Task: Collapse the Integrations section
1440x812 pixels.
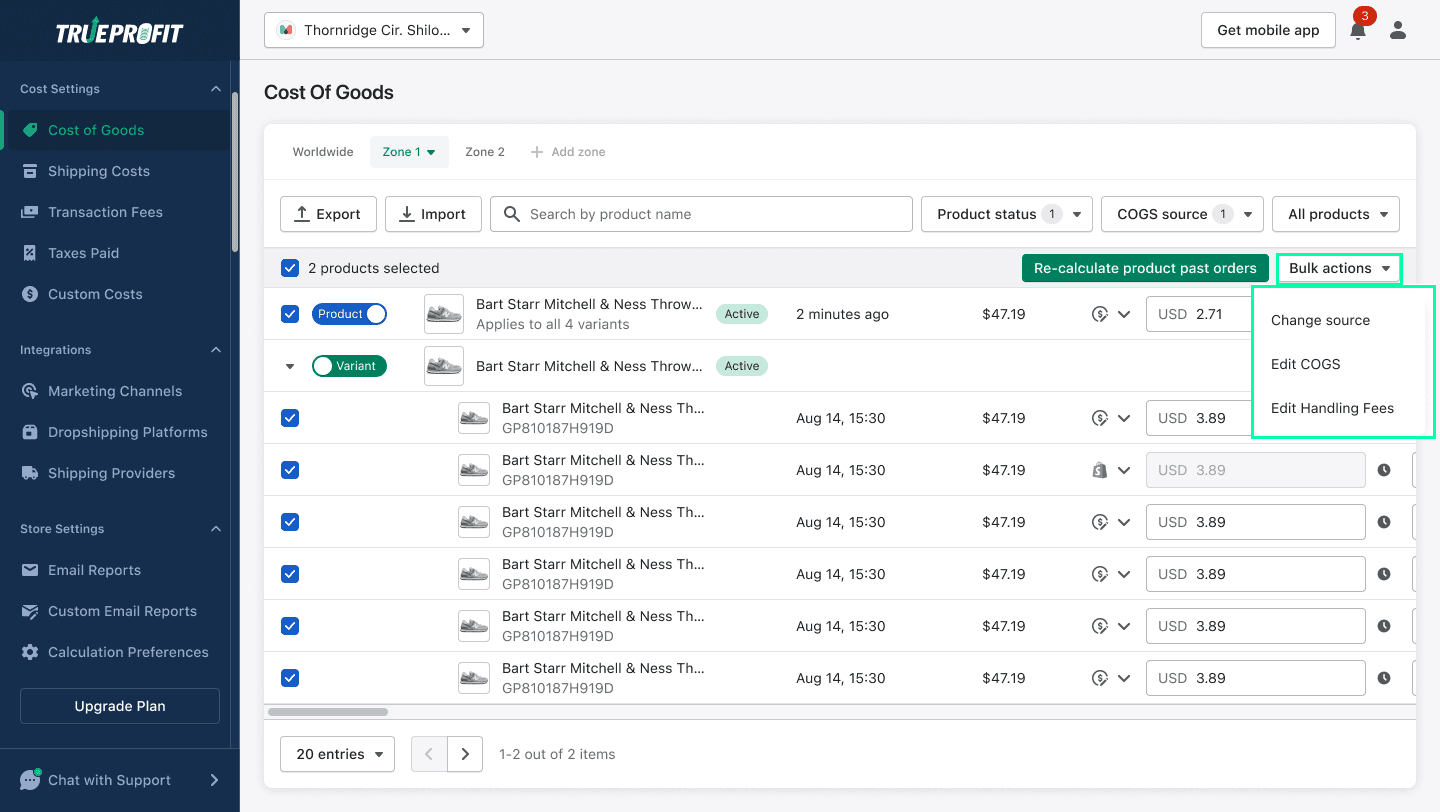Action: pos(216,350)
